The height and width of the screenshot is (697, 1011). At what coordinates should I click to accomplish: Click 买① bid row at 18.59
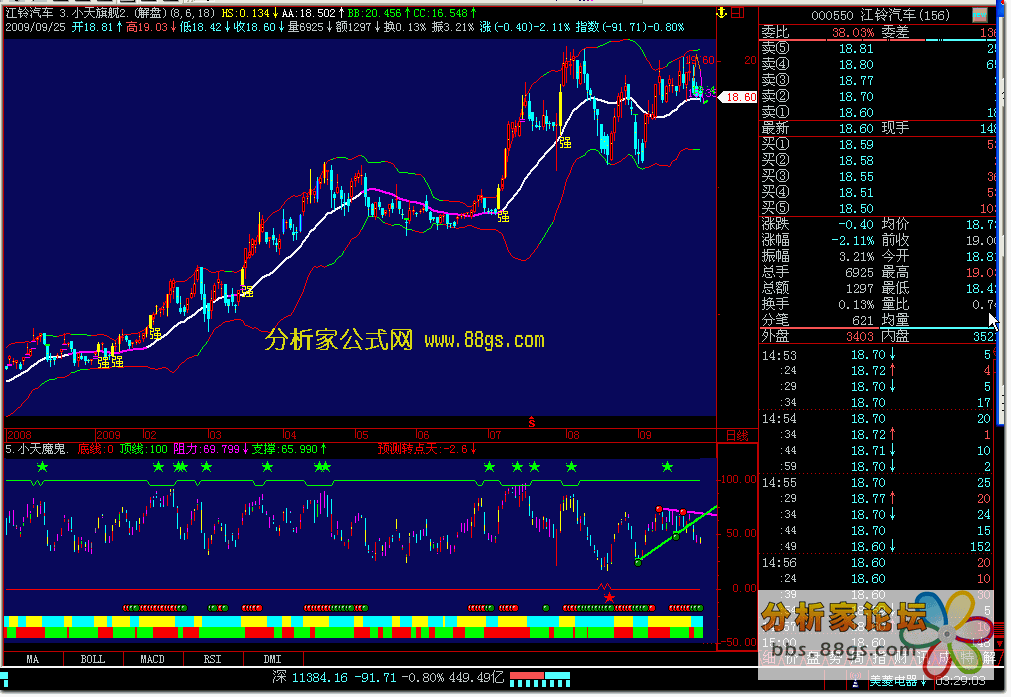pyautogui.click(x=878, y=145)
